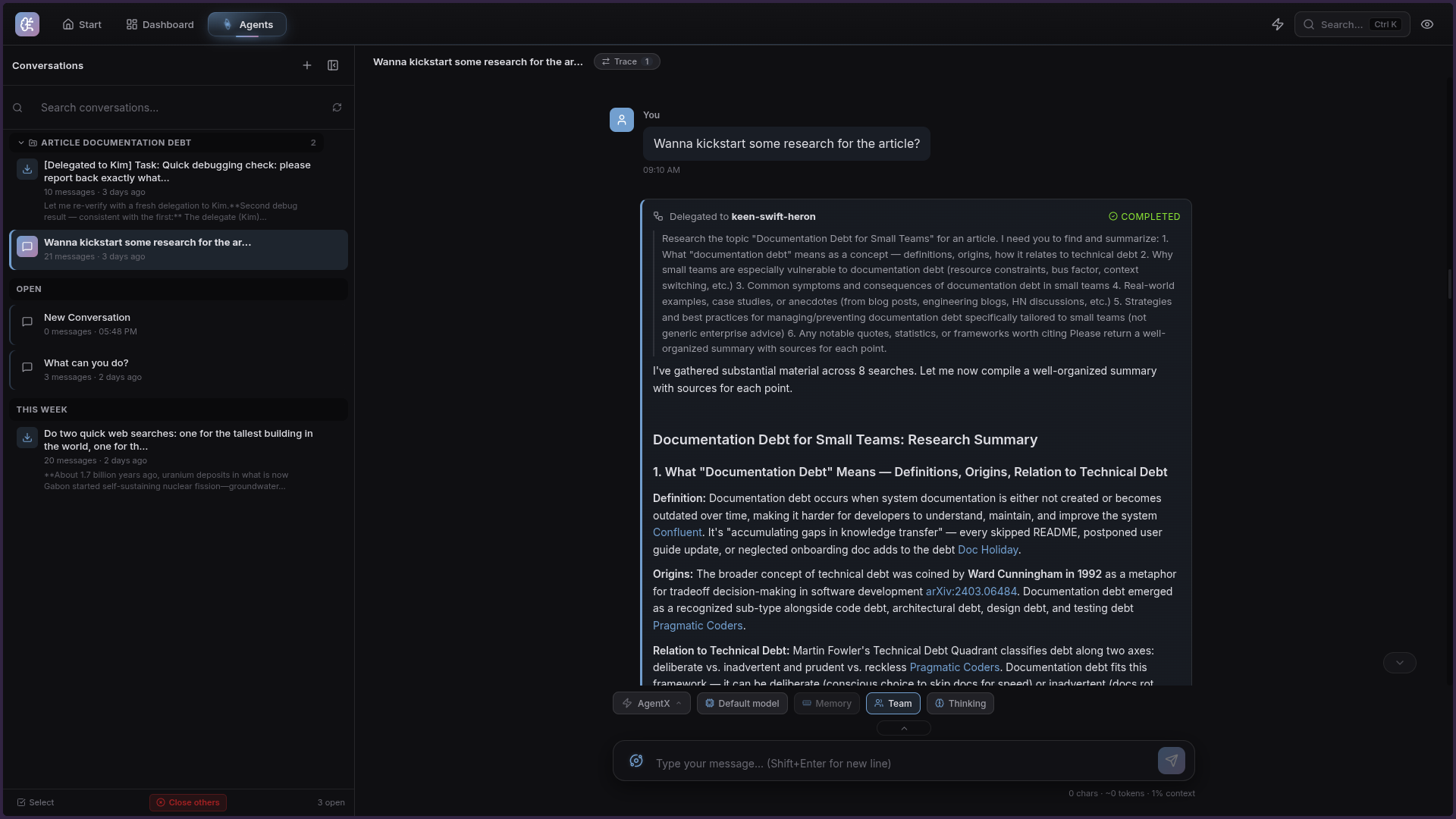Toggle the eye visibility icon
The width and height of the screenshot is (1456, 819).
tap(1427, 24)
